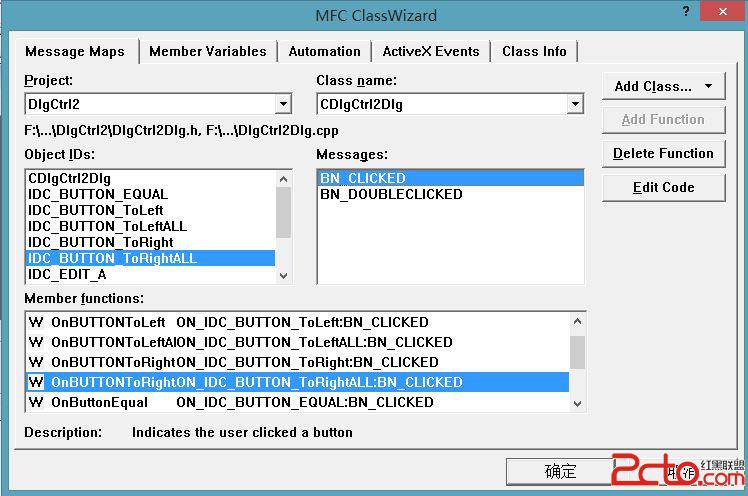The height and width of the screenshot is (496, 748).
Task: Open Add Class dropdown arrow menu
Action: click(x=709, y=86)
